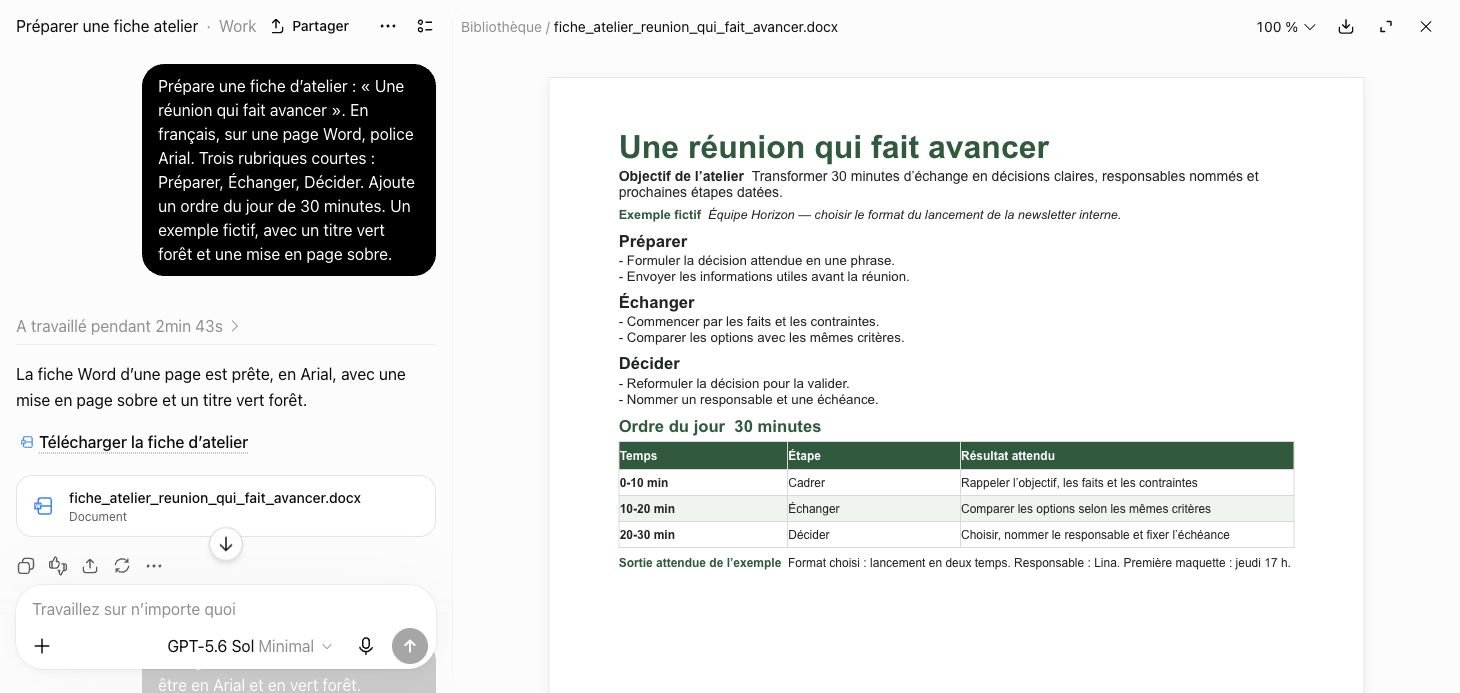Expand the 'A travaillé pendant 2min 43s' details
1460x693 pixels.
[128, 326]
